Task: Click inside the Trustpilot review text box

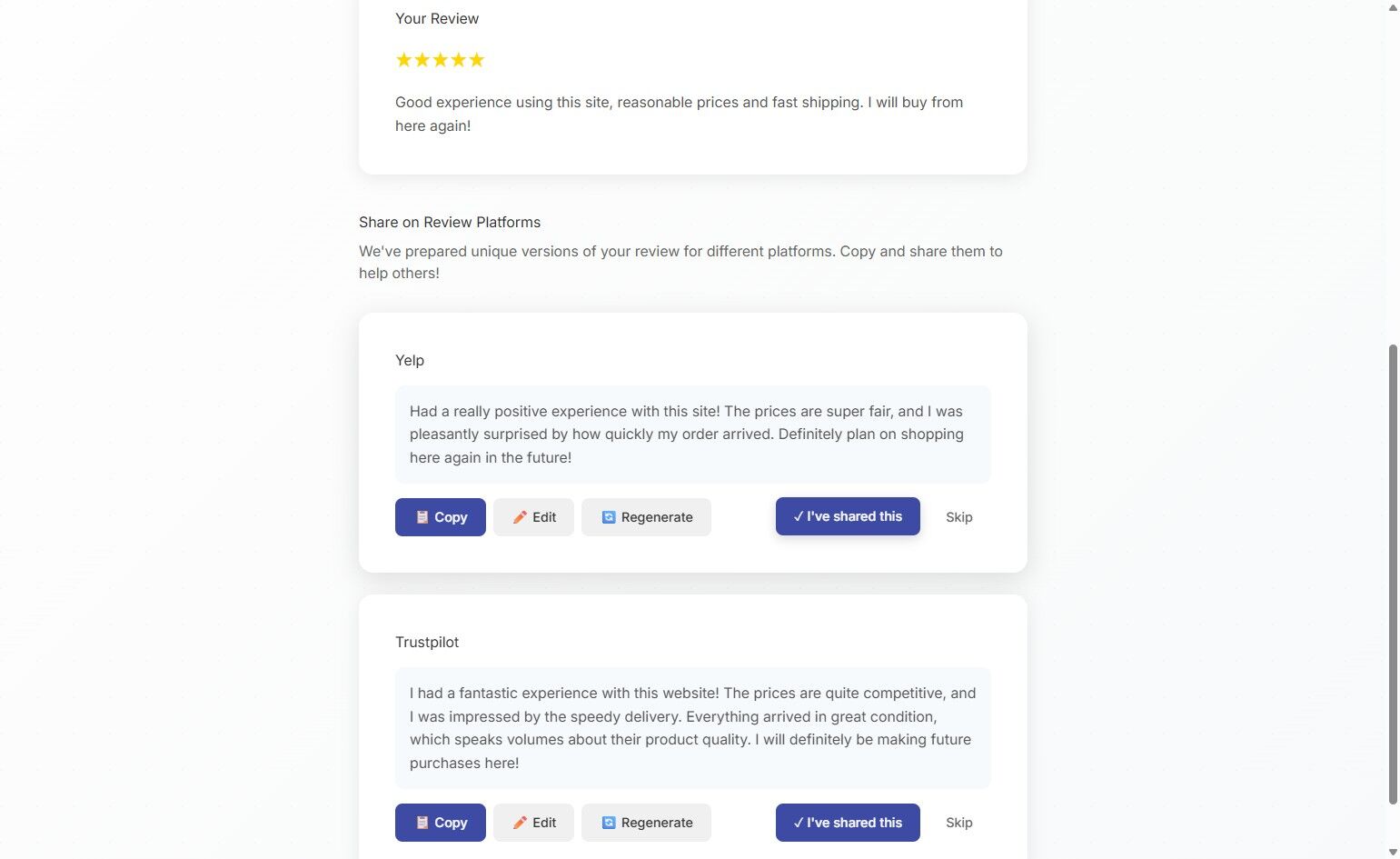Action: pyautogui.click(x=692, y=728)
